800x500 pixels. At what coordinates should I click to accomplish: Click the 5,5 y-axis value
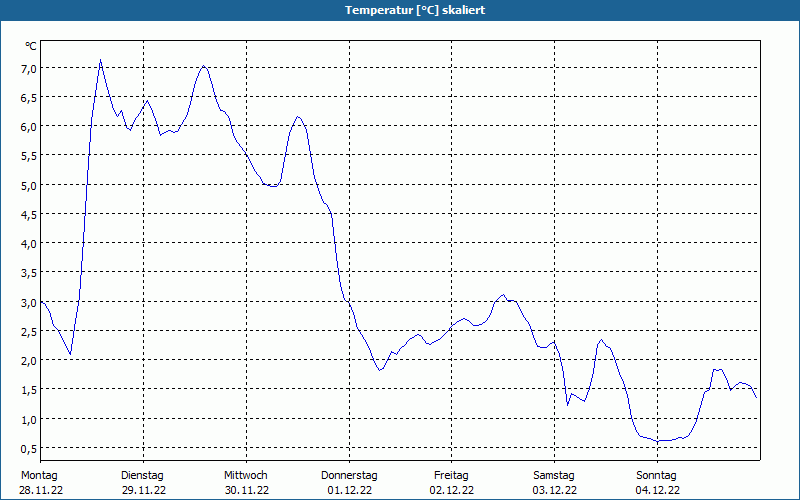click(x=28, y=156)
